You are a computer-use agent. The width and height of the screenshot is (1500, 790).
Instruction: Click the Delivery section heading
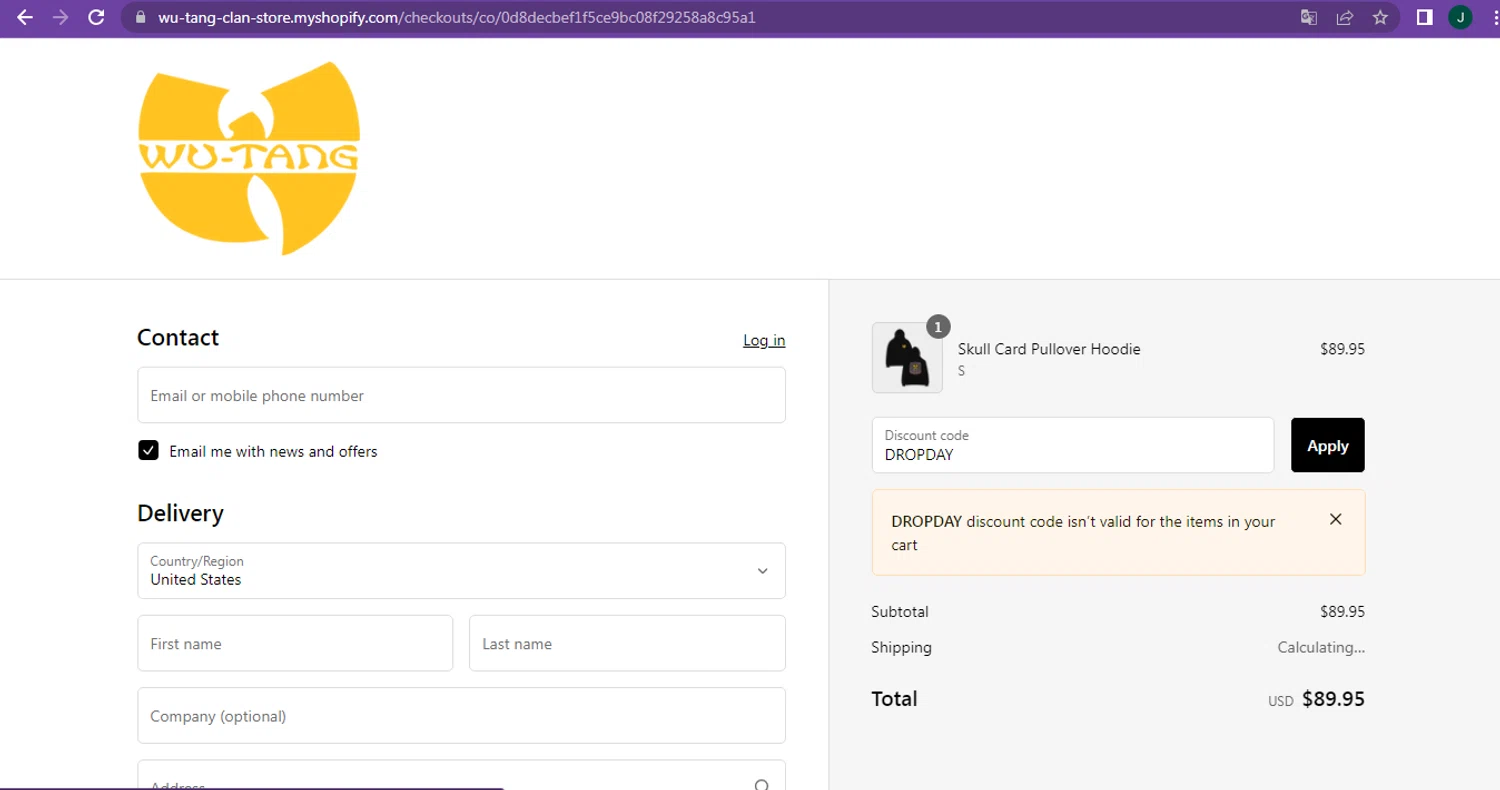[180, 513]
